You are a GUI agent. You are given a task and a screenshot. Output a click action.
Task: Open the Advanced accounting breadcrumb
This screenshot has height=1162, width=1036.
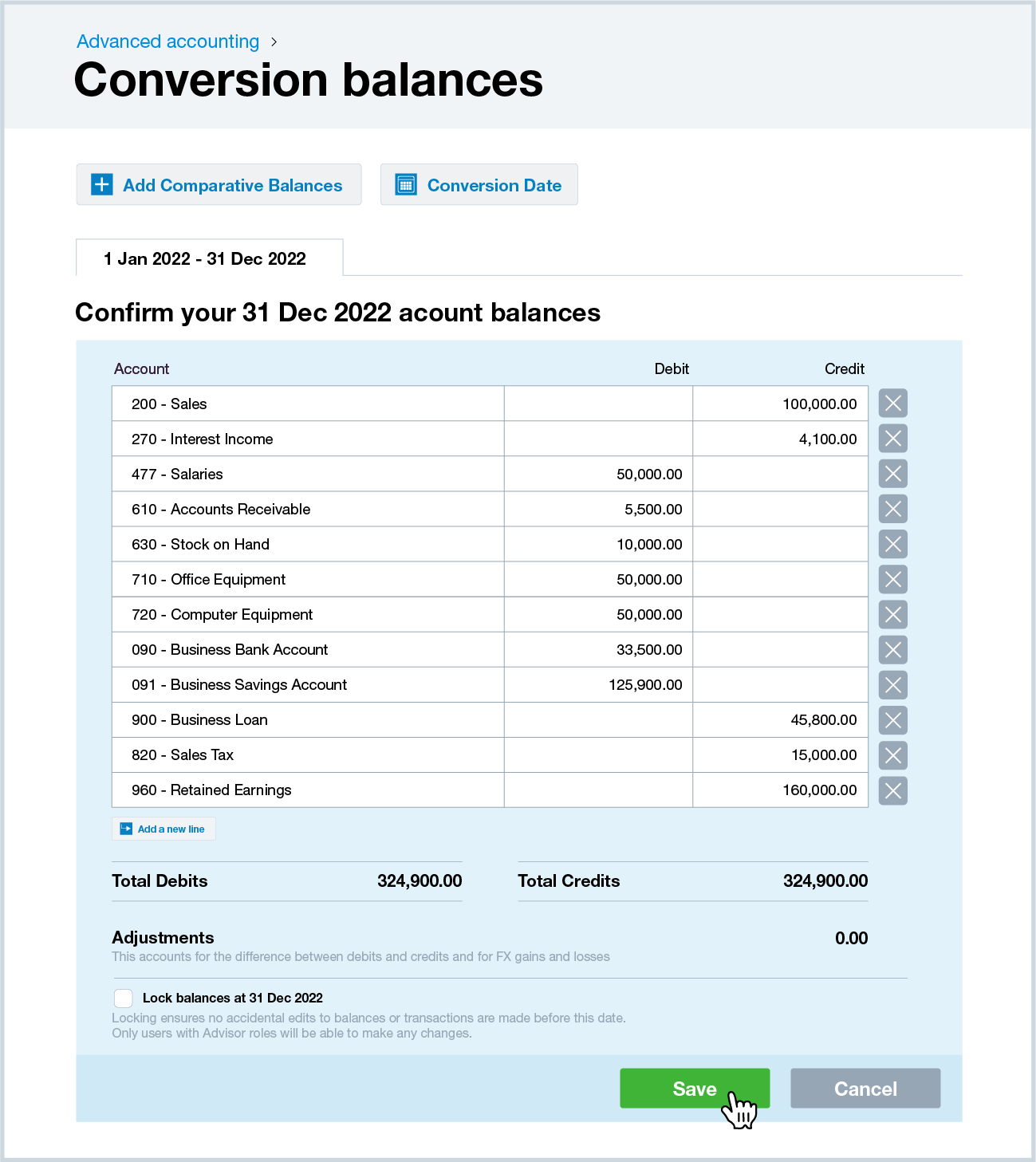[x=167, y=41]
